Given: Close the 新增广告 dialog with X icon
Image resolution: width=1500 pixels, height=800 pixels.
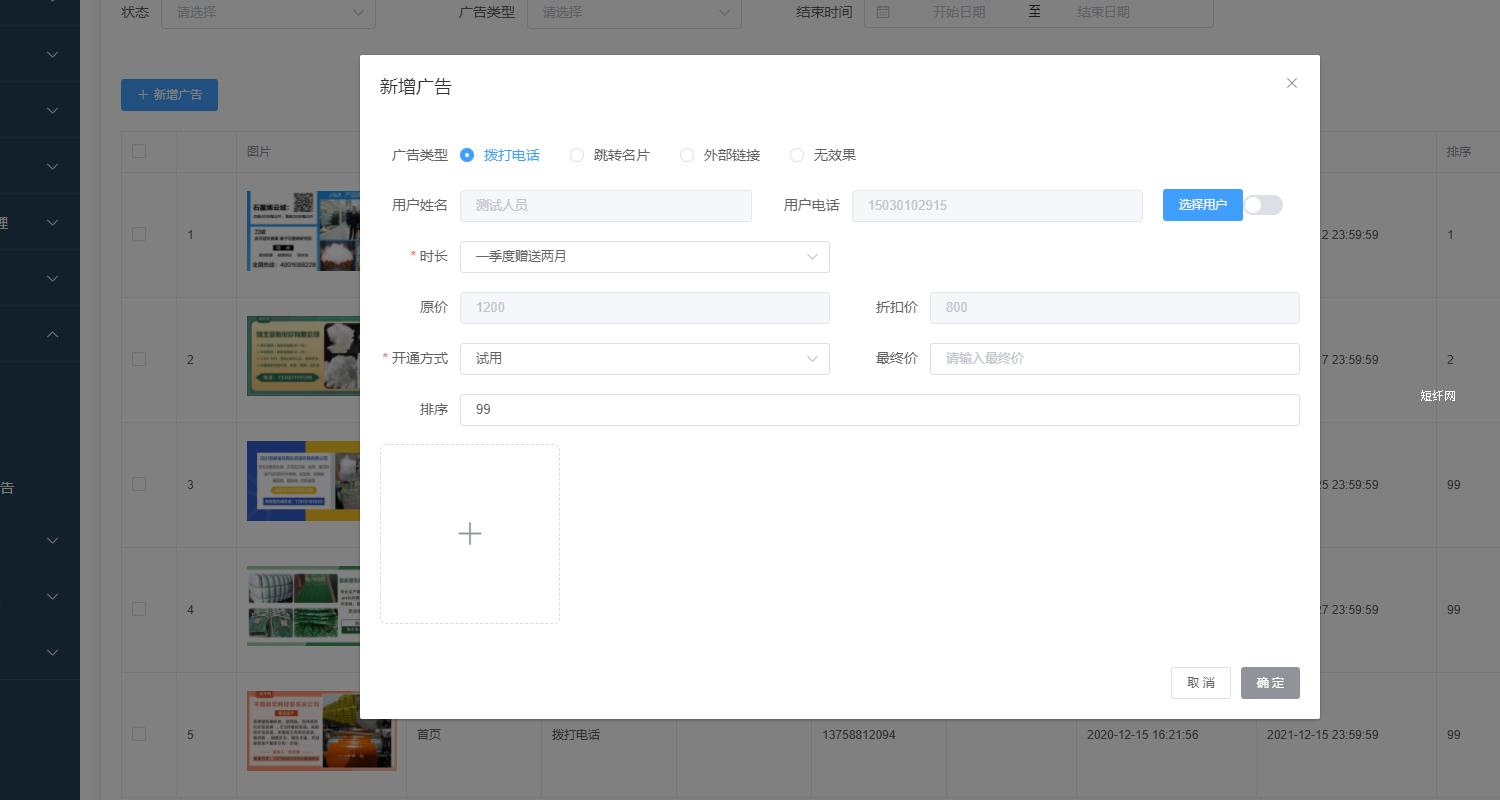Looking at the screenshot, I should (1291, 83).
